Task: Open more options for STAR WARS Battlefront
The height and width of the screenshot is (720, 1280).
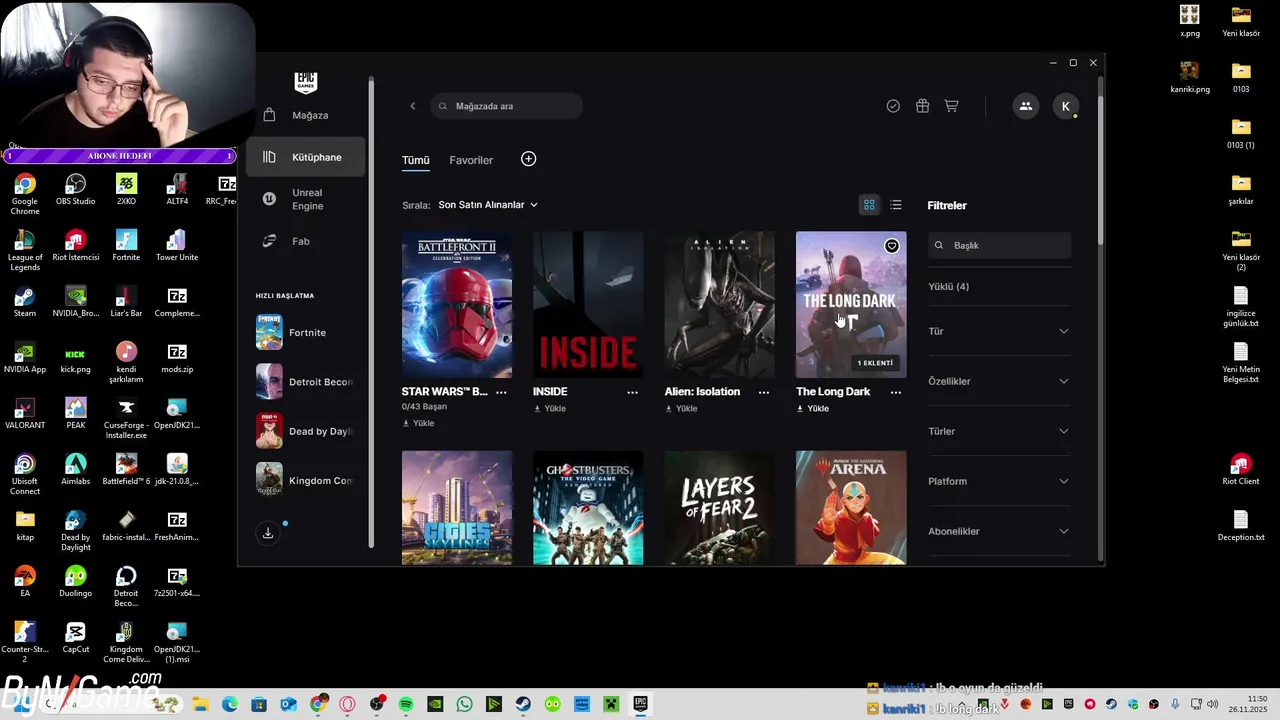Action: pos(501,392)
